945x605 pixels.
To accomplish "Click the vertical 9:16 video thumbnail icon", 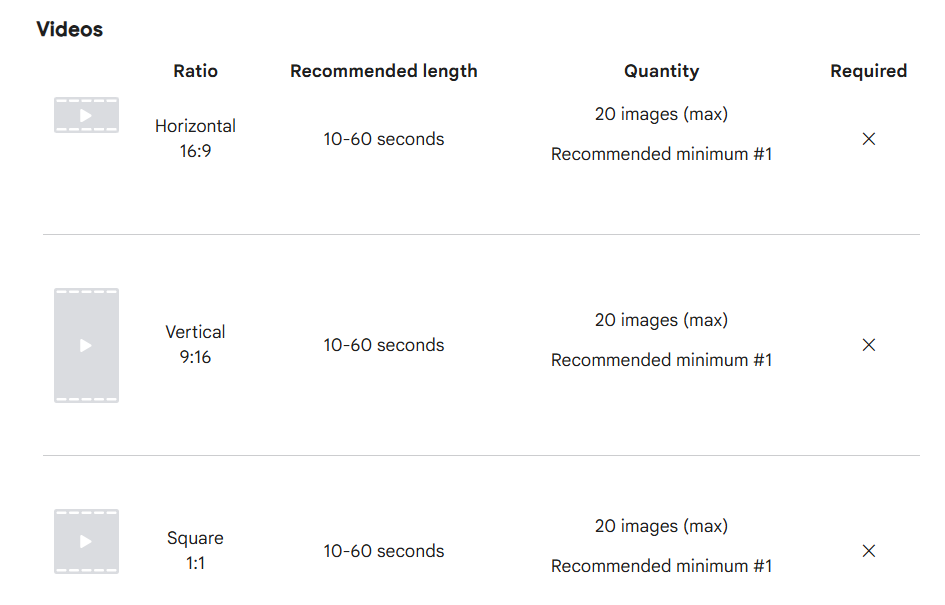I will click(86, 345).
